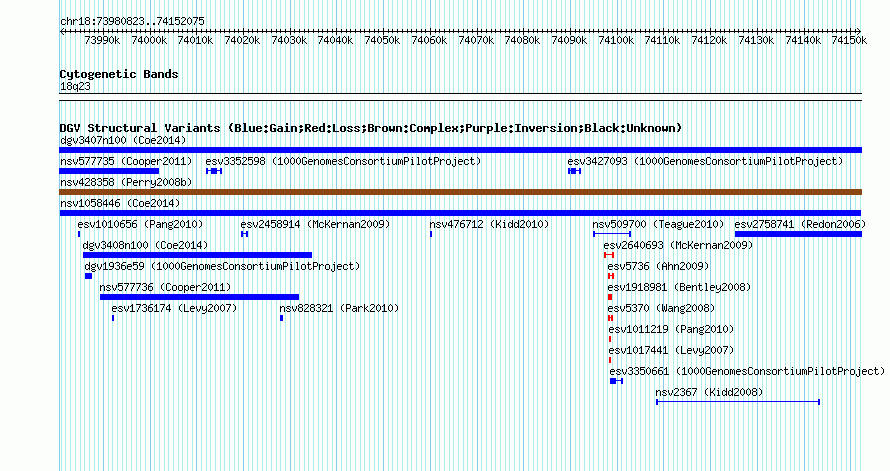The width and height of the screenshot is (890, 471).
Task: Click the 74000k ruler position
Action: pos(149,40)
